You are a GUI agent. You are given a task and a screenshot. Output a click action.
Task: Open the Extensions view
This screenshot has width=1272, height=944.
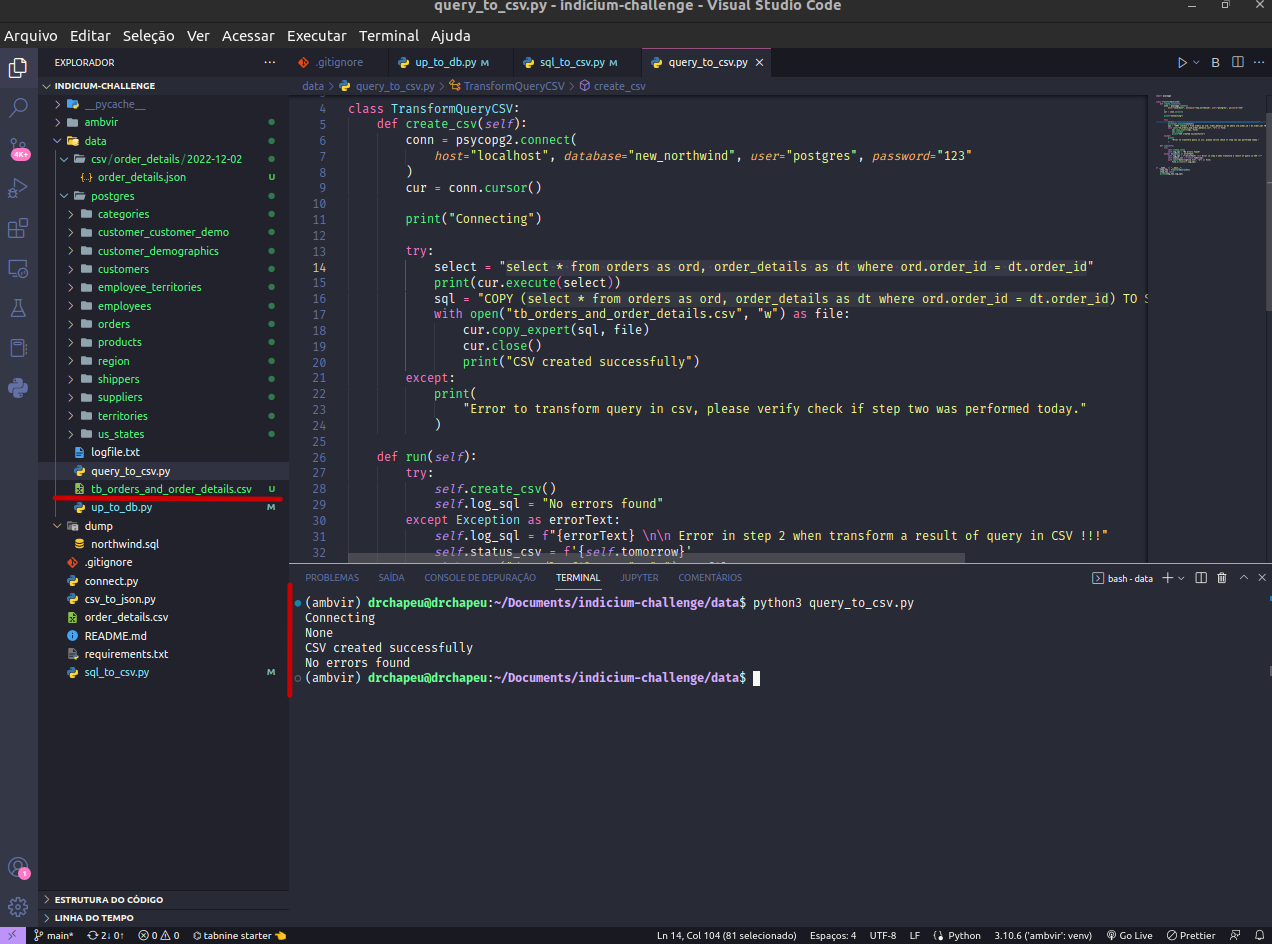[18, 228]
